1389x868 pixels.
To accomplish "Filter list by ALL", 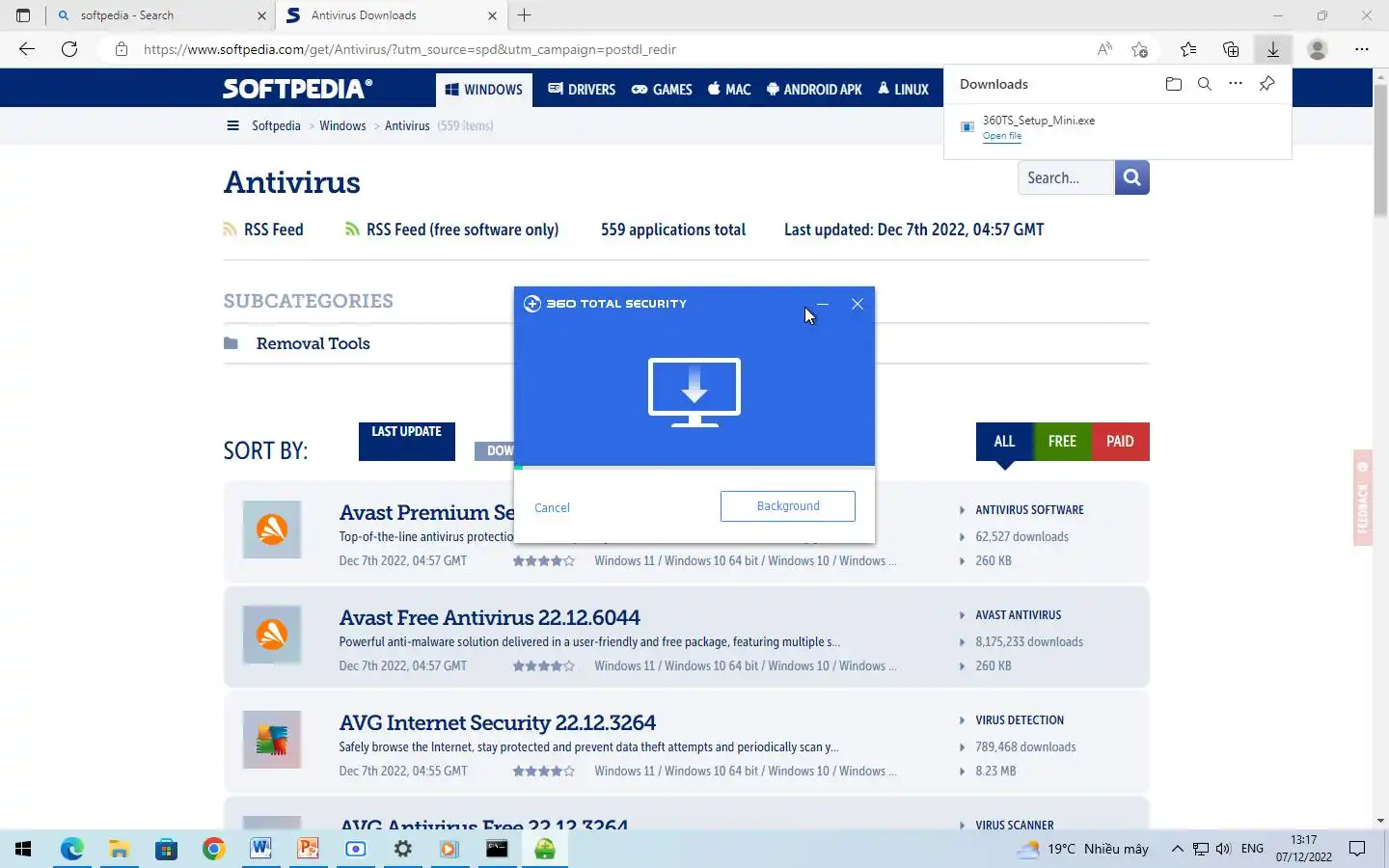I will click(x=1004, y=442).
